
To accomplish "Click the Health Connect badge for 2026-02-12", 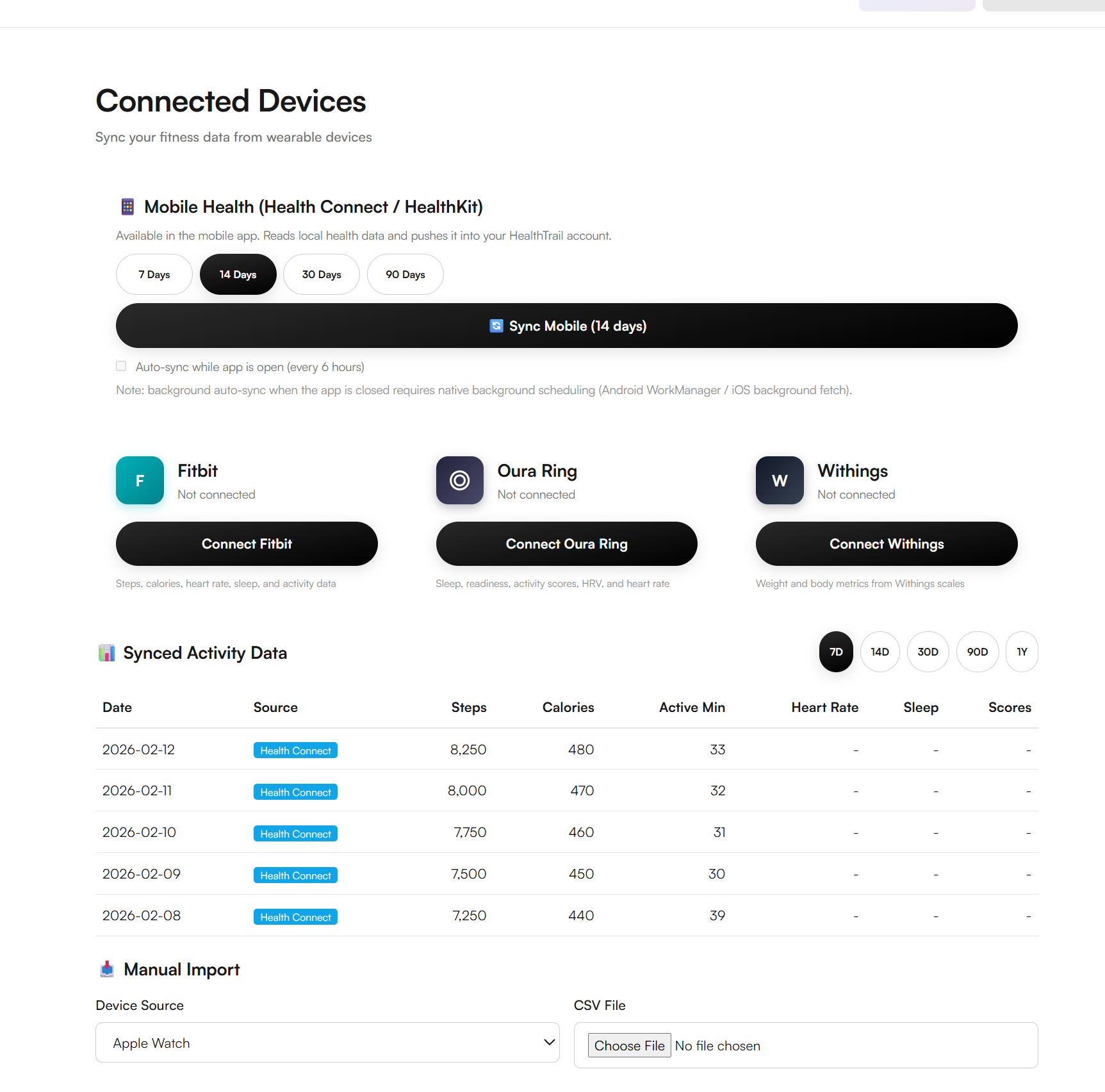I will (295, 750).
